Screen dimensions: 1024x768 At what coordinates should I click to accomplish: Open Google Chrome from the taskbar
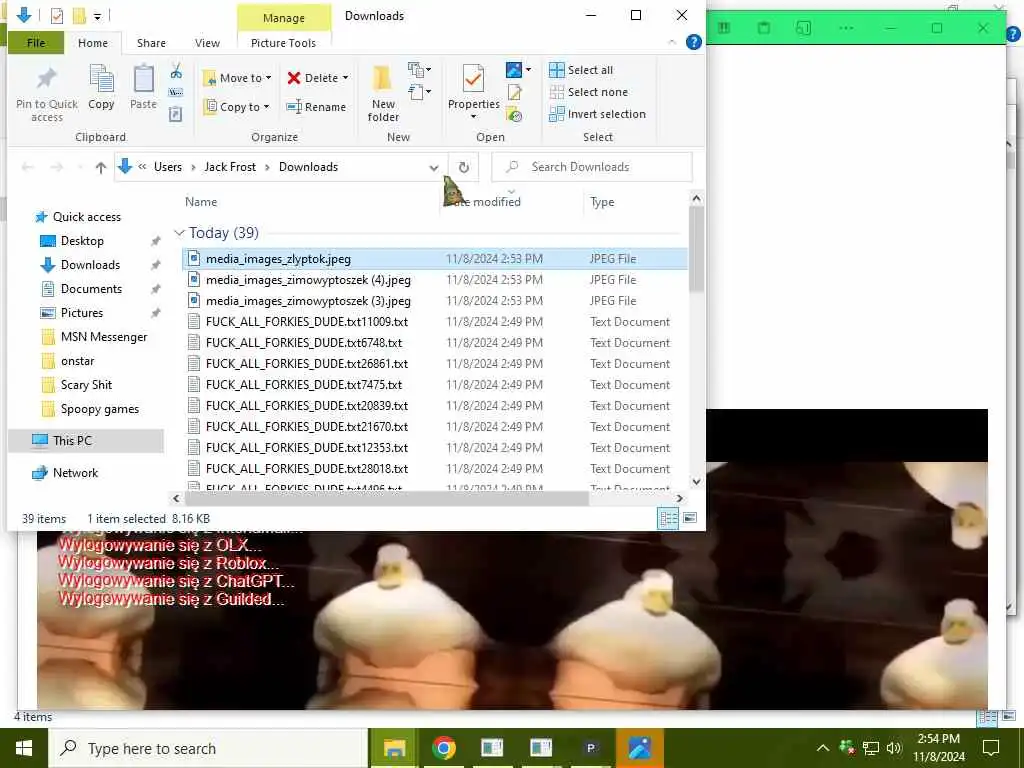pyautogui.click(x=443, y=748)
